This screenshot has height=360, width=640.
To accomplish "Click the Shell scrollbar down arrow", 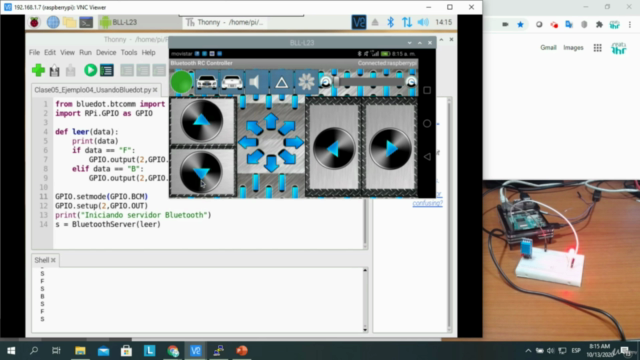I will [x=365, y=329].
